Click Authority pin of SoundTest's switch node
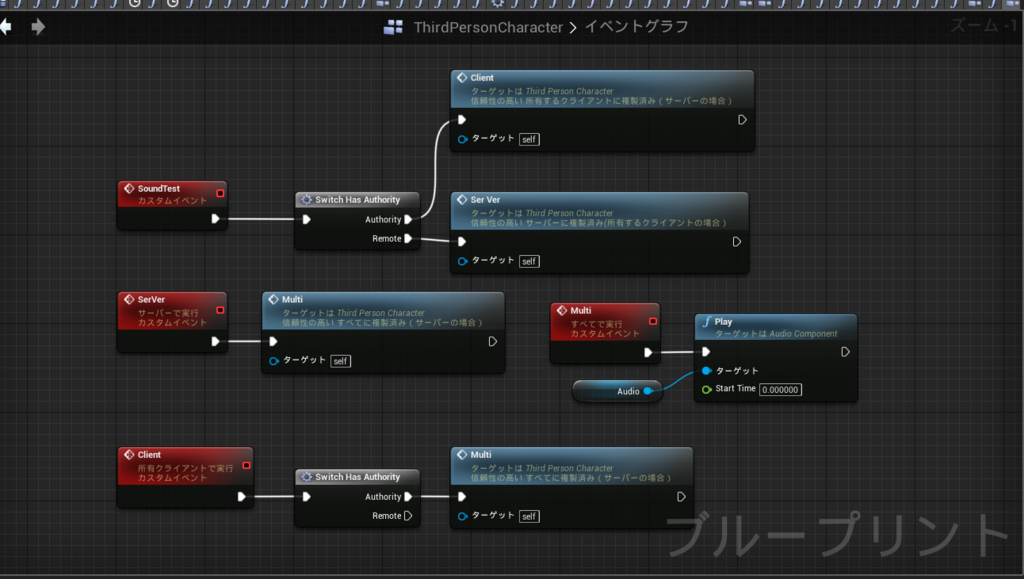Screen dimensions: 1024x579 pyautogui.click(x=408, y=219)
